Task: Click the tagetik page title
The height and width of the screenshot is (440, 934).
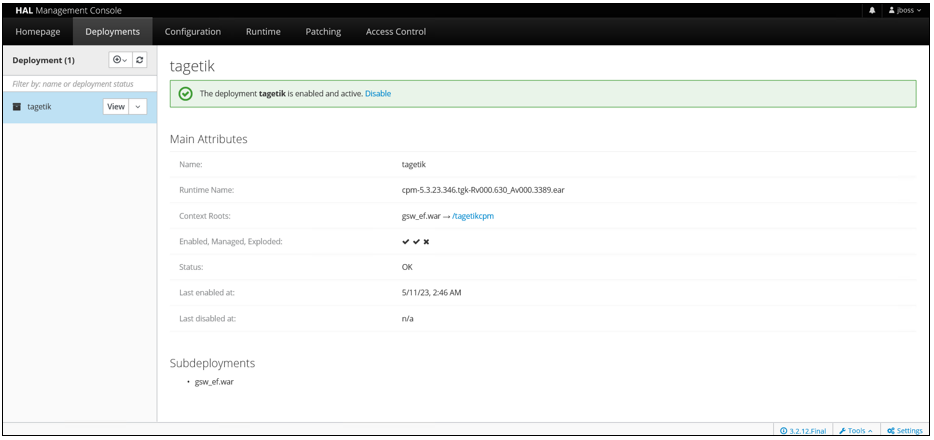Action: click(192, 66)
